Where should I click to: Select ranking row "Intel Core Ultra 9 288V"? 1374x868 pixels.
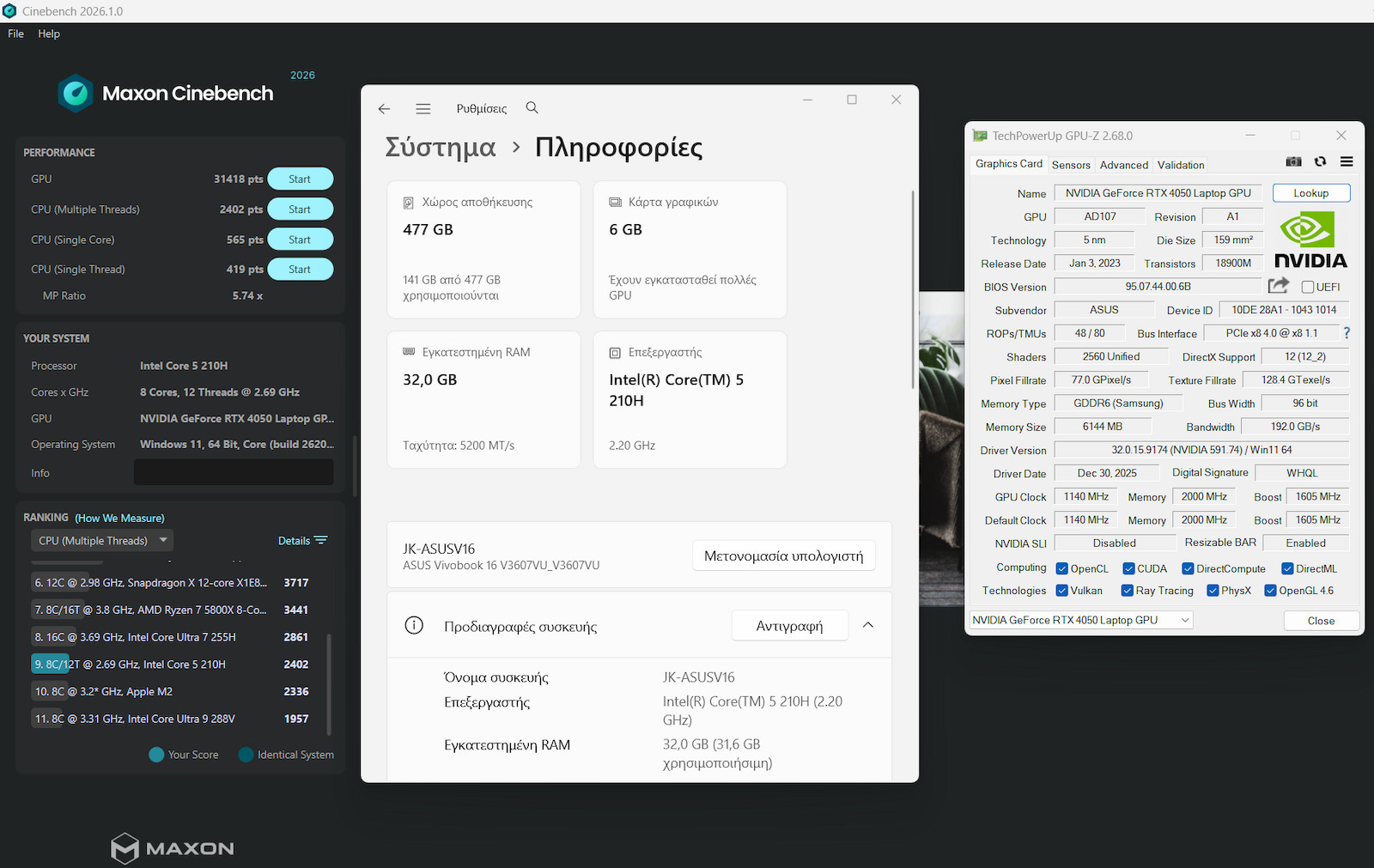click(172, 719)
